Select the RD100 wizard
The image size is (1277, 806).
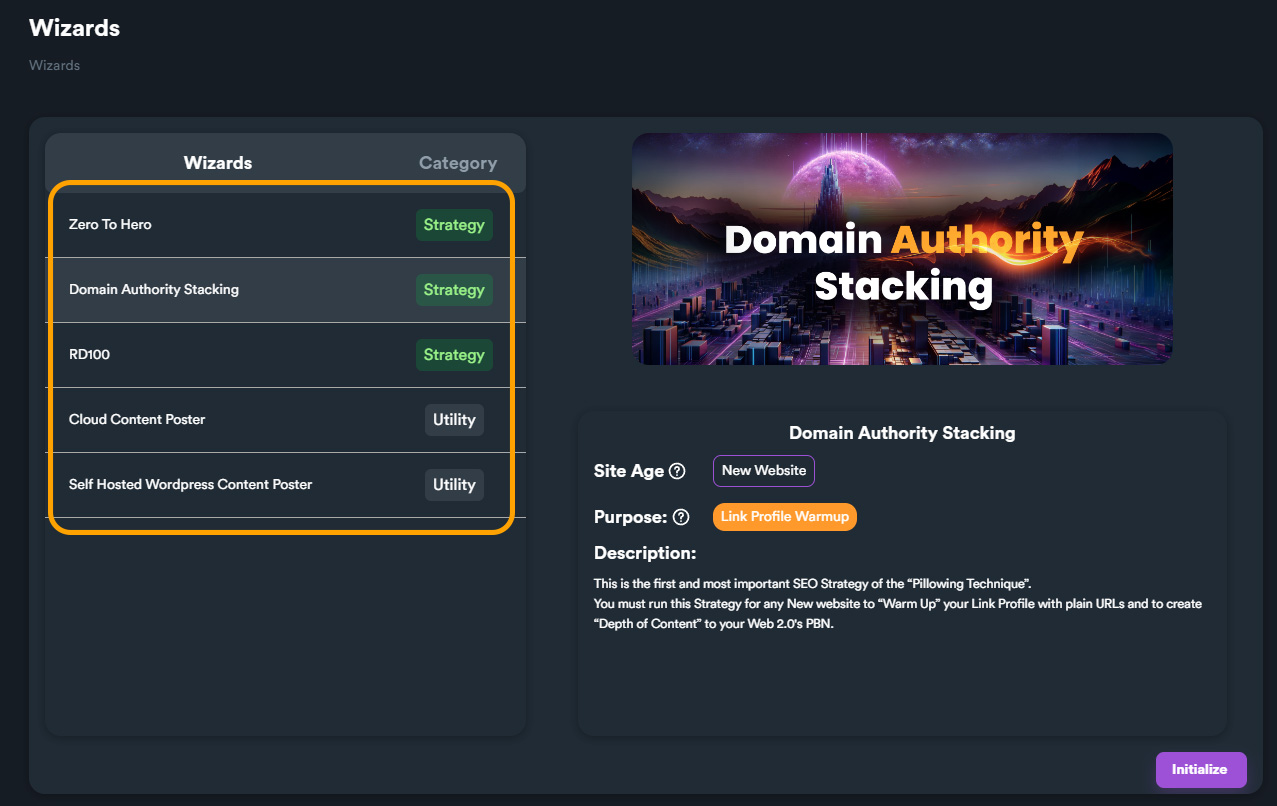click(x=285, y=355)
